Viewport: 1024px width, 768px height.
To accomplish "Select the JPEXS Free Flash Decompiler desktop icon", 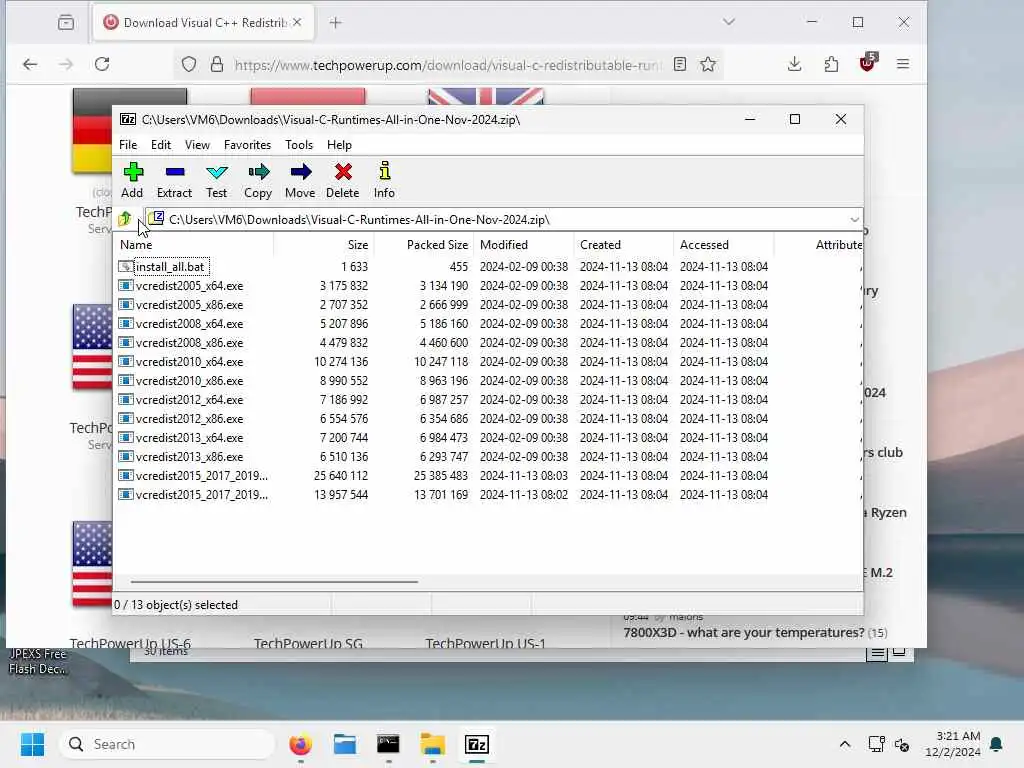I will pyautogui.click(x=38, y=662).
